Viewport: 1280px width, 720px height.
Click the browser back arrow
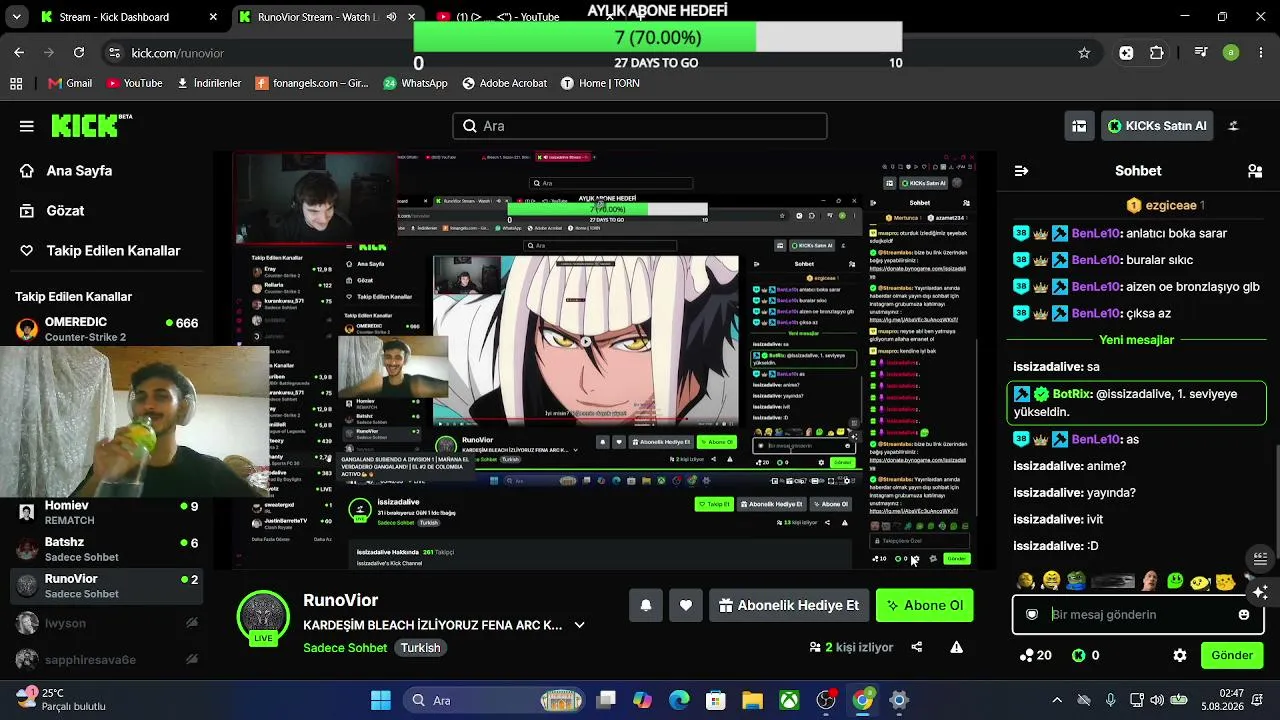click(x=19, y=53)
